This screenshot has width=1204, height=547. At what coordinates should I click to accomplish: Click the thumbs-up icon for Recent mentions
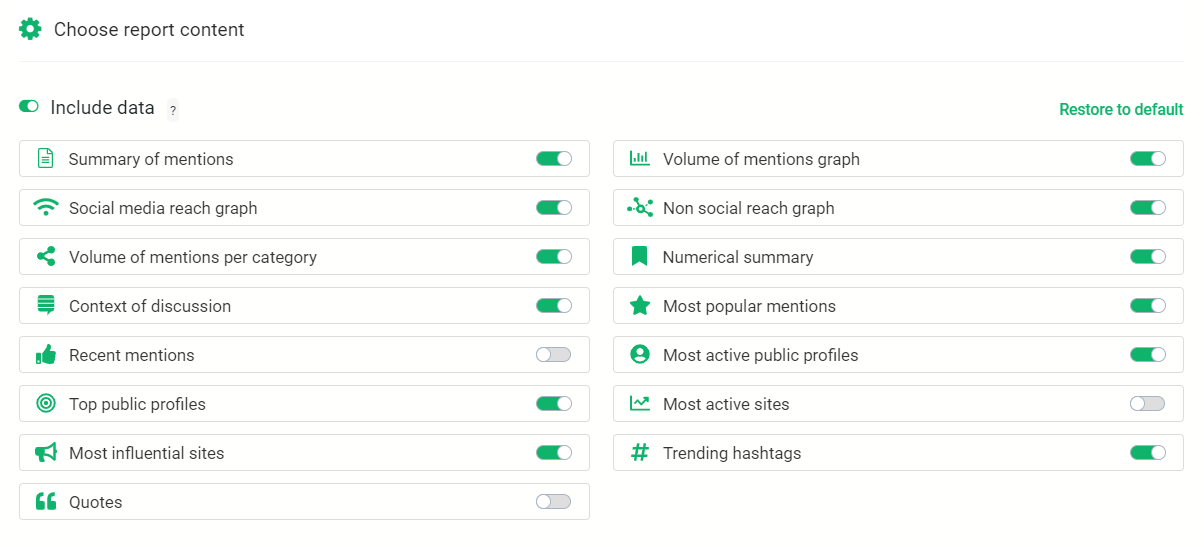(46, 355)
